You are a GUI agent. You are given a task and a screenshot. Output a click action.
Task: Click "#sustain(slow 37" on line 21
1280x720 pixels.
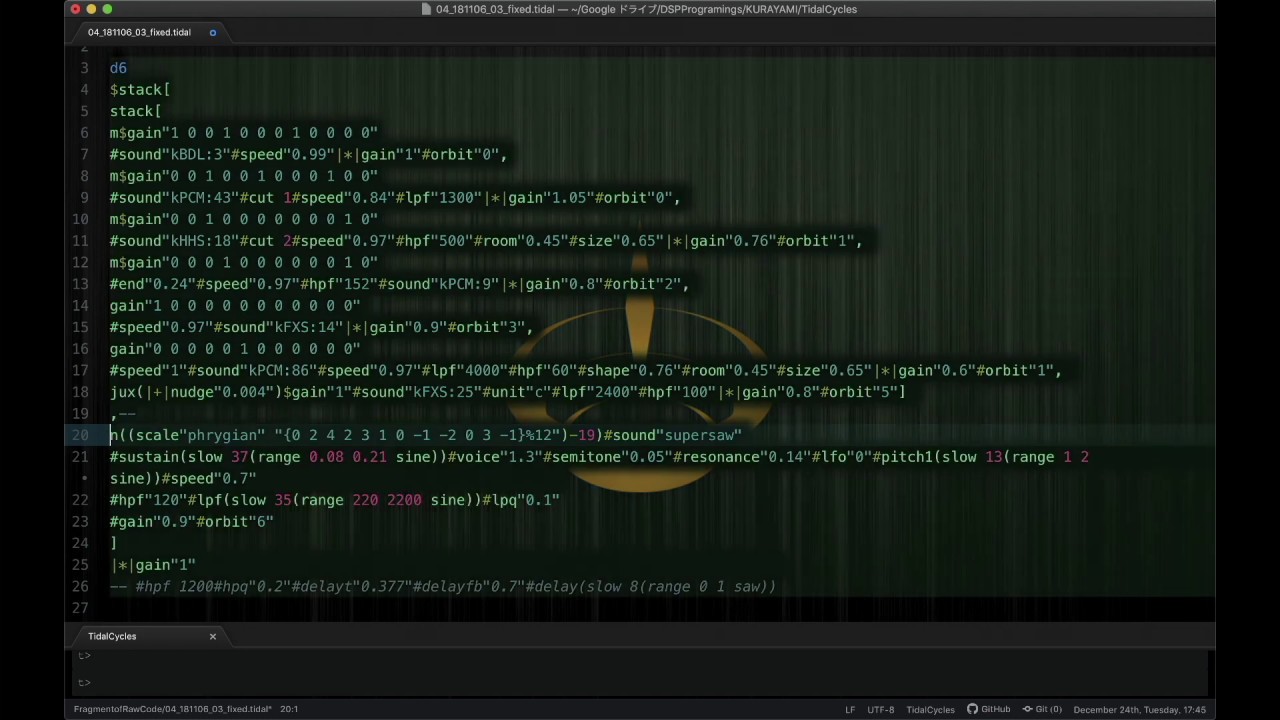click(178, 457)
